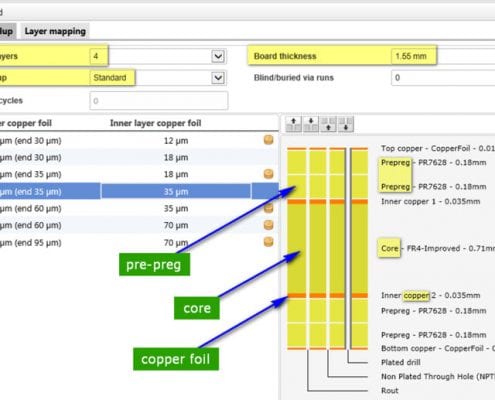Screen dimensions: 495x400
Task: Click the first up-arrow buildup toolbar icon
Action: click(294, 124)
